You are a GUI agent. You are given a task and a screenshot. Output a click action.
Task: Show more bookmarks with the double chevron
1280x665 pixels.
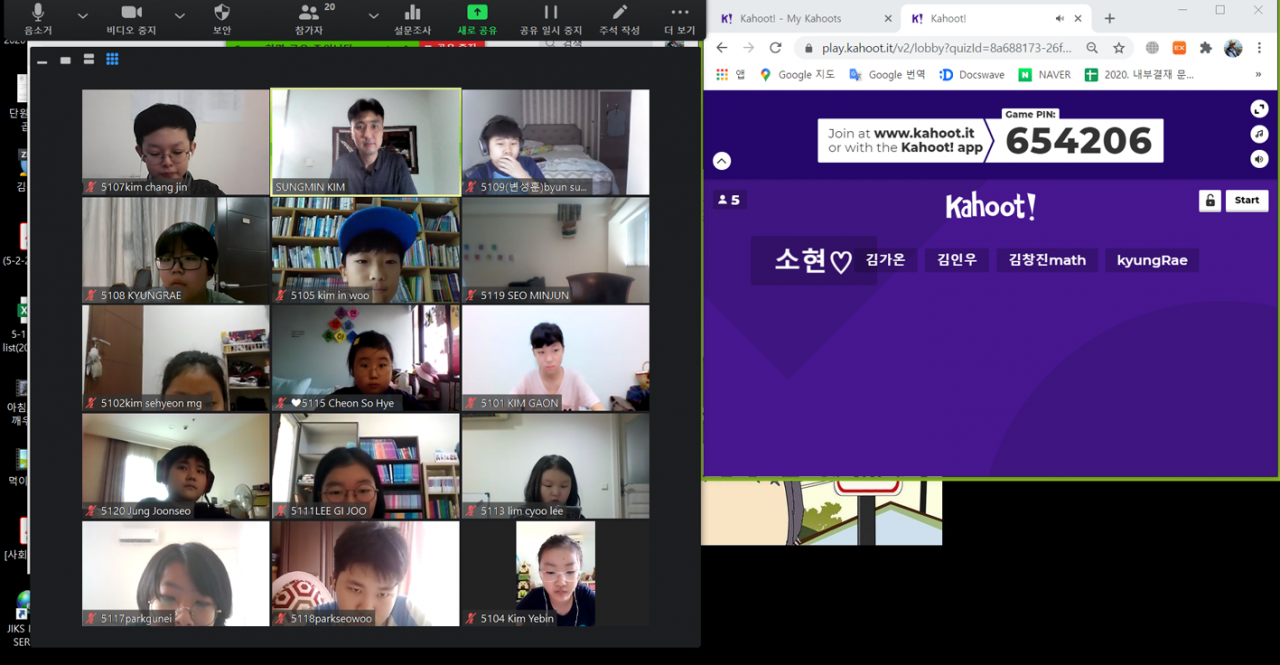[x=1258, y=74]
